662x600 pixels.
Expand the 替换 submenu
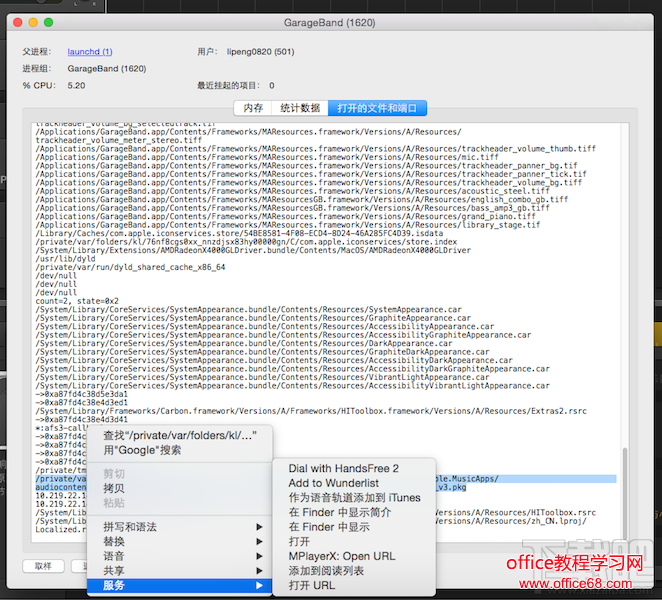pos(179,542)
